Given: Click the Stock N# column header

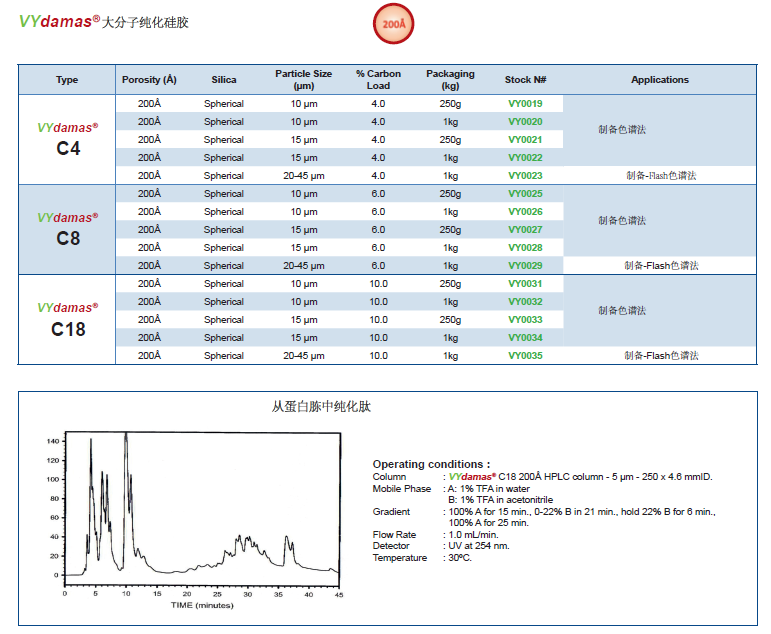Looking at the screenshot, I should click(x=525, y=80).
